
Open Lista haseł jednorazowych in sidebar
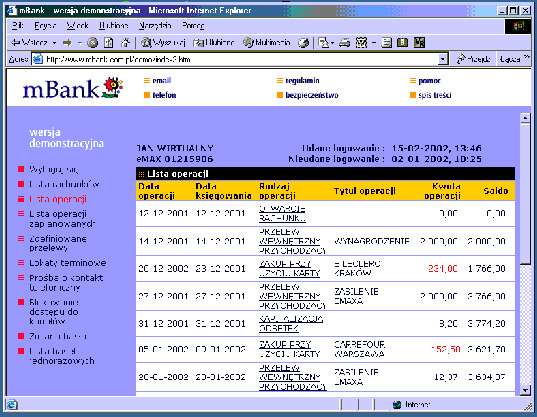click(62, 356)
